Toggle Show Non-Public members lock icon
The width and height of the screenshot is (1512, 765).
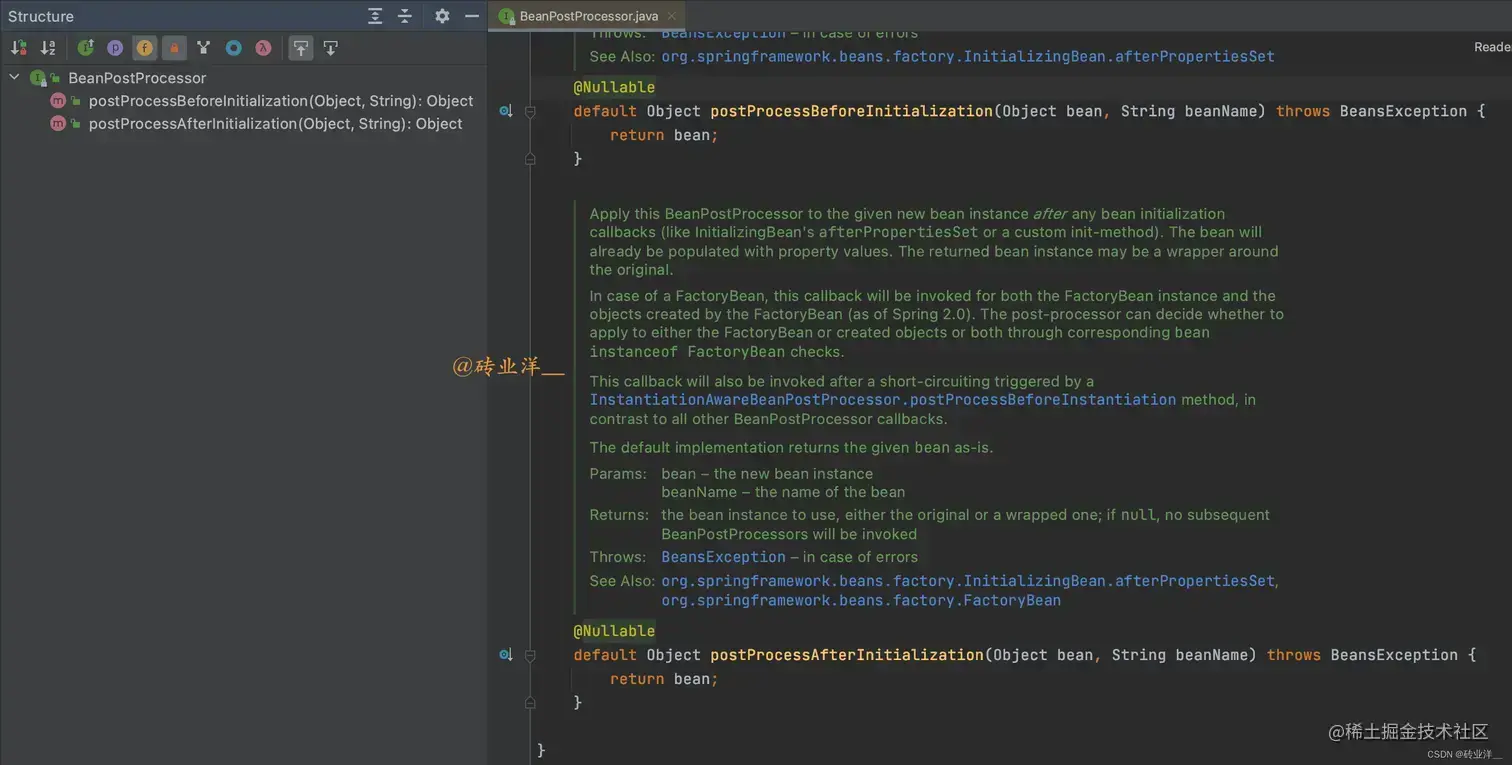(174, 47)
